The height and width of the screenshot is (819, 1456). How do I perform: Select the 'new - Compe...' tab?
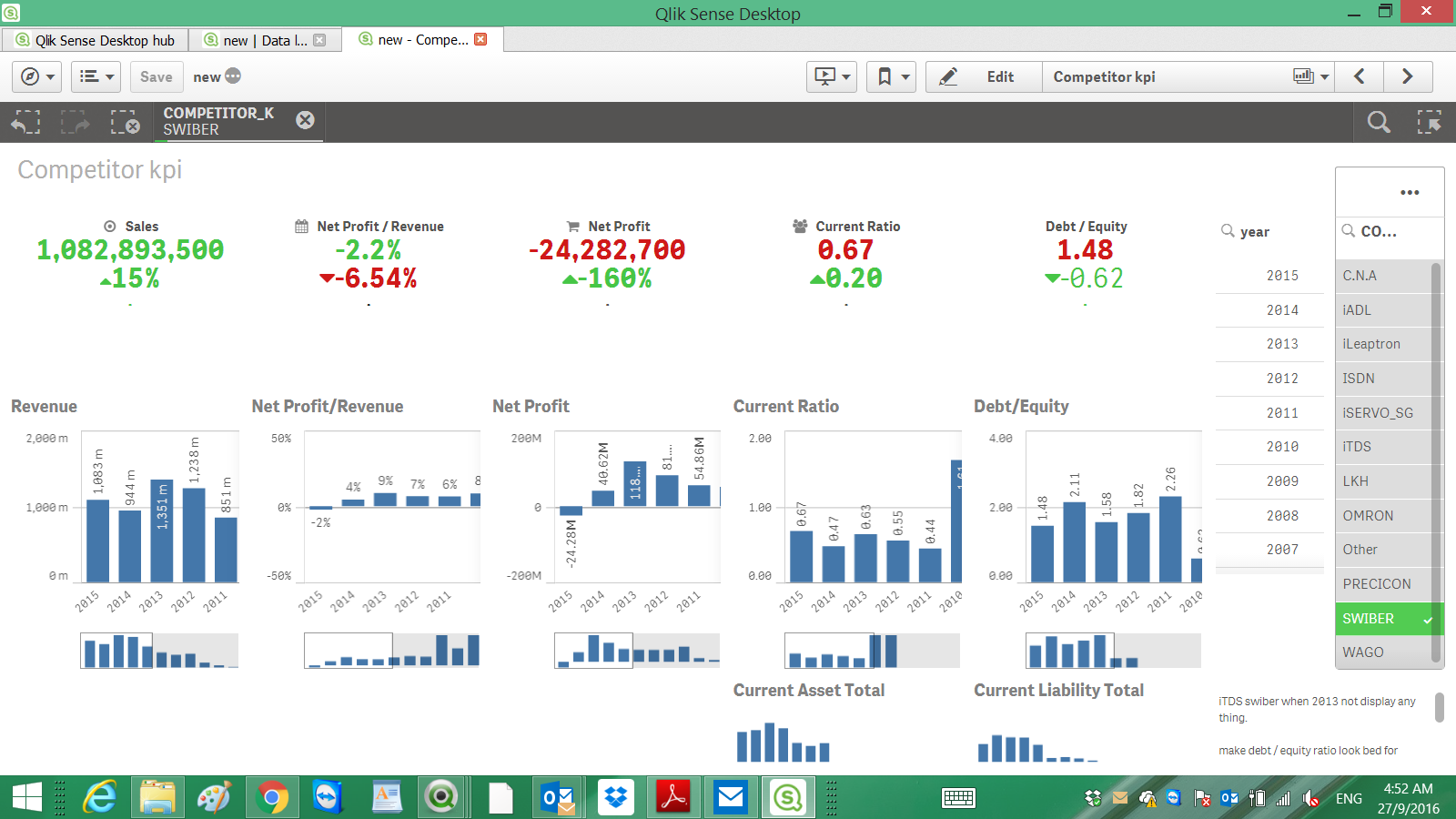[x=422, y=39]
